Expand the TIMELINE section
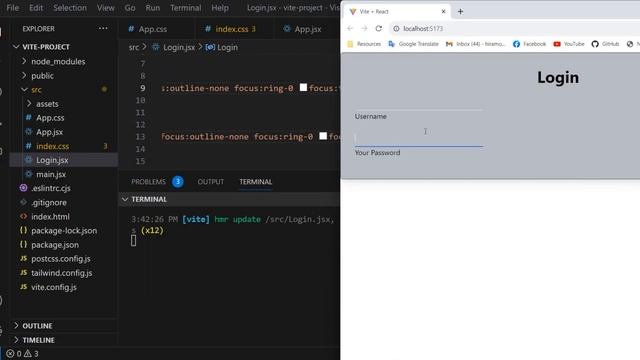The height and width of the screenshot is (360, 640). [38, 340]
